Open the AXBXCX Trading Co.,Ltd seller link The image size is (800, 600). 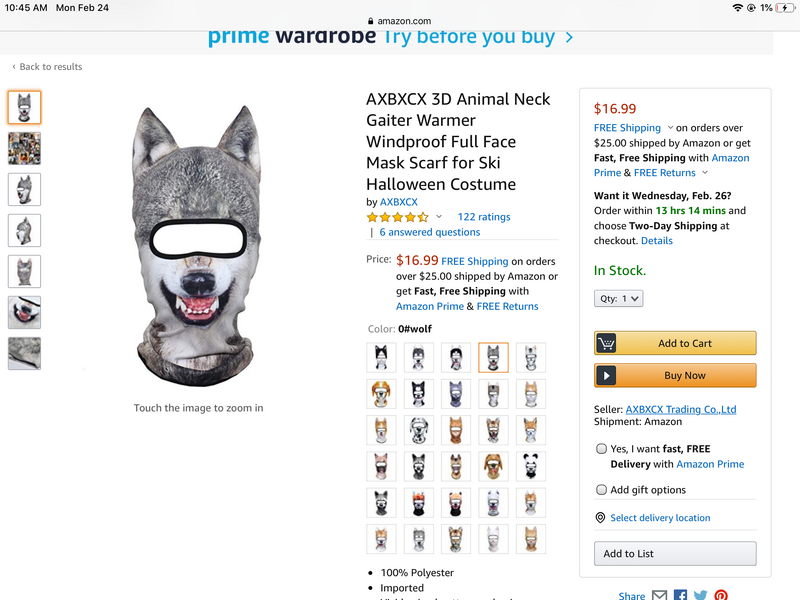click(x=680, y=409)
